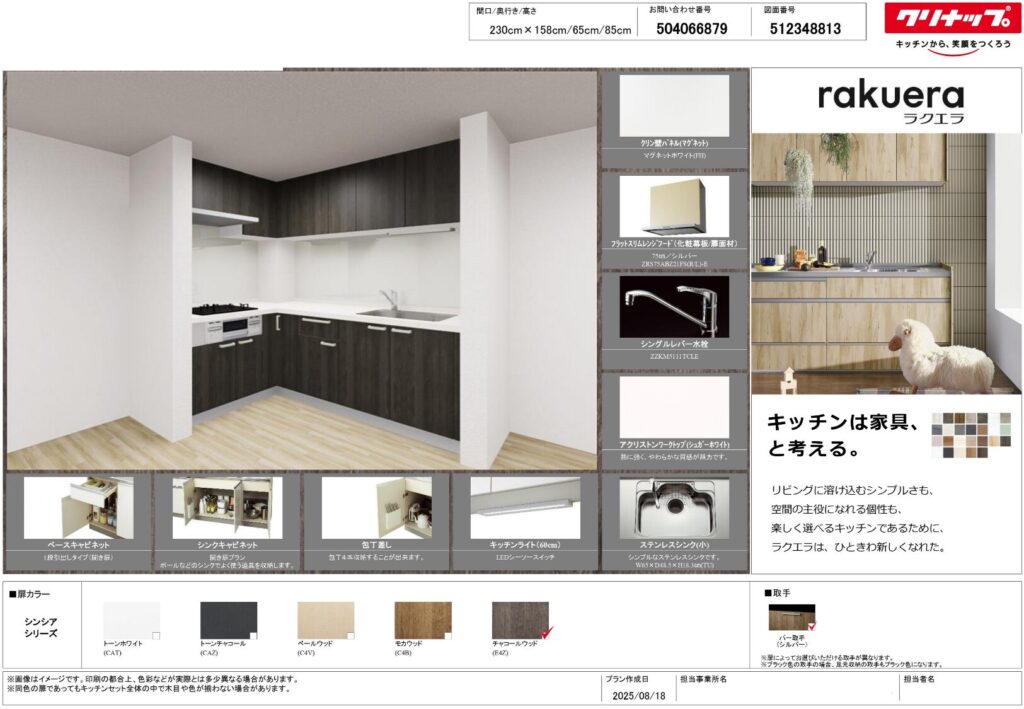
Task: Click the sink cabinet photo
Action: 227,507
